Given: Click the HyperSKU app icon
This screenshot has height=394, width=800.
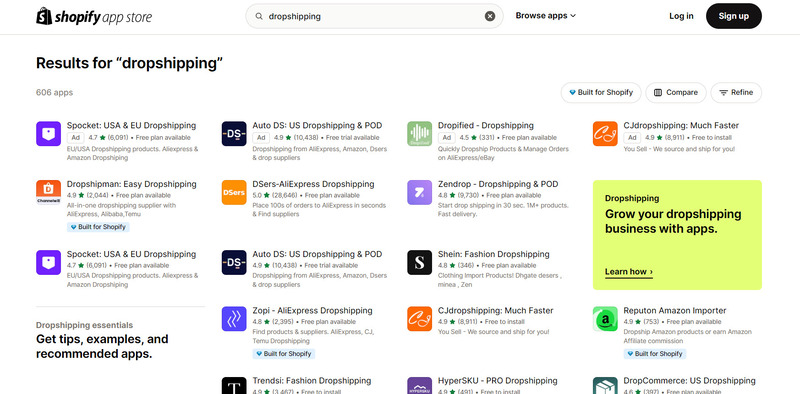Looking at the screenshot, I should 419,386.
